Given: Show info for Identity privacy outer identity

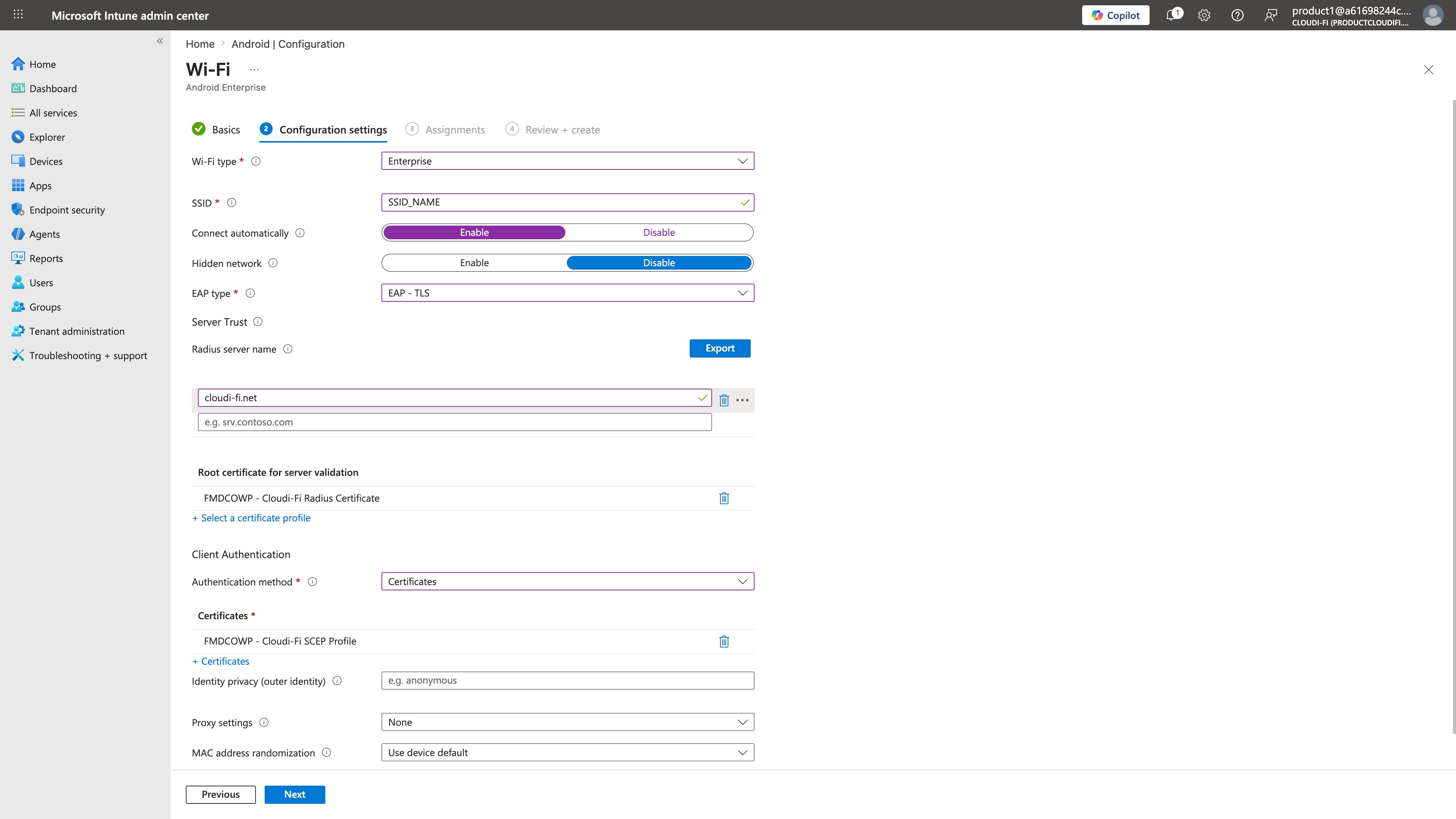Looking at the screenshot, I should coord(337,681).
